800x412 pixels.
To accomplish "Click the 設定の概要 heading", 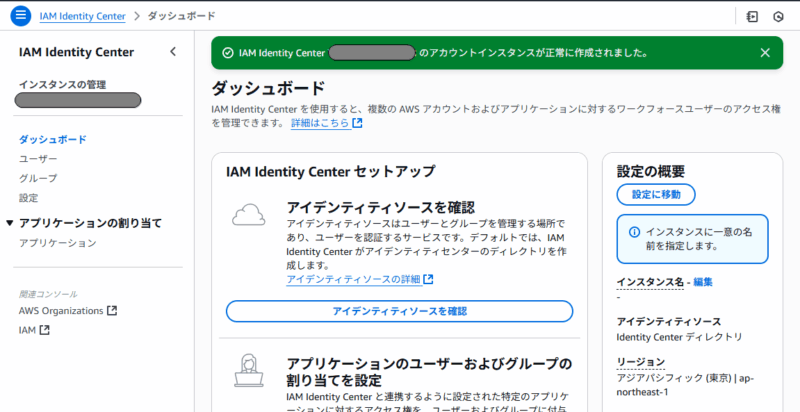I will coord(651,171).
